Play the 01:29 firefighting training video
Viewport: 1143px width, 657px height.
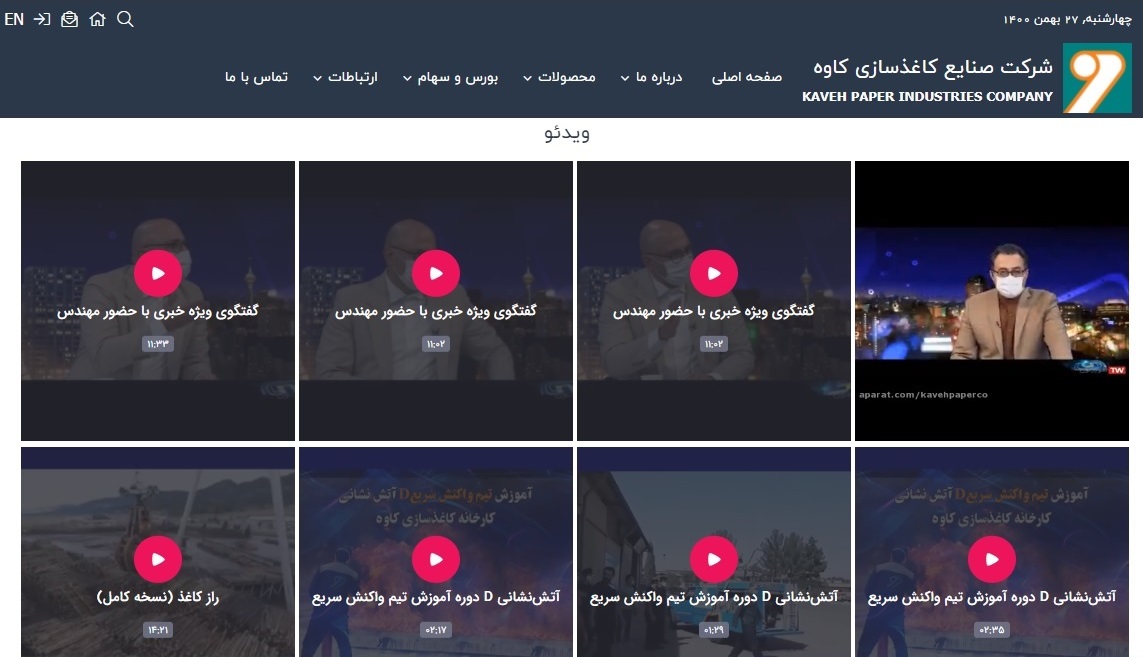coord(714,559)
